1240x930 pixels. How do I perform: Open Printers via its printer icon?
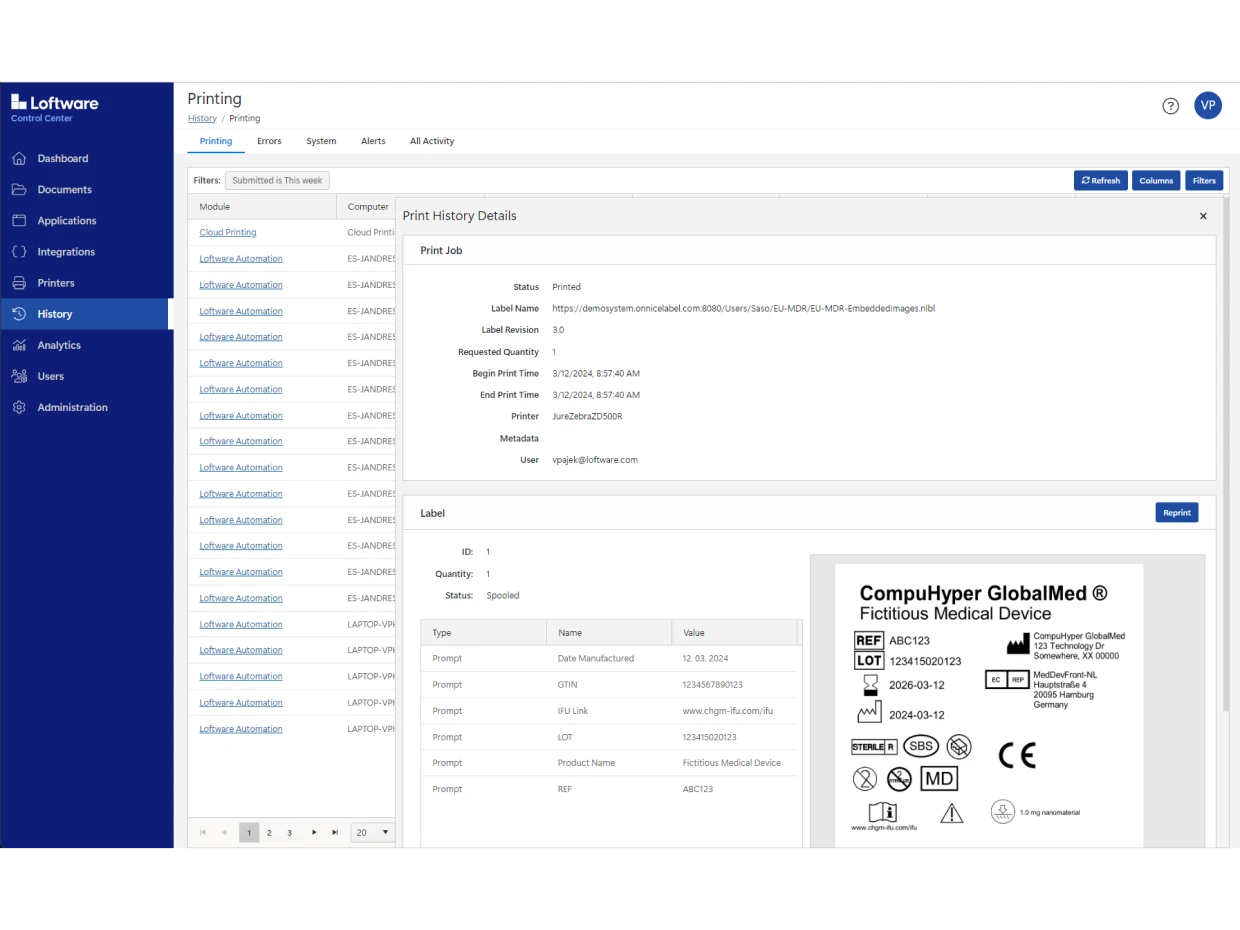(19, 283)
